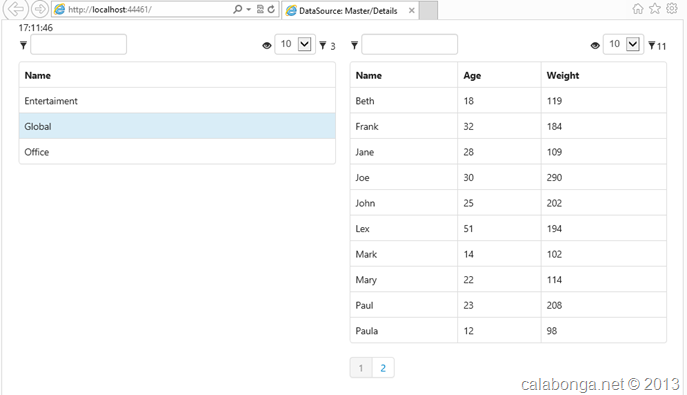The image size is (687, 395).
Task: Click the eye icon above the right grid
Action: 595,46
